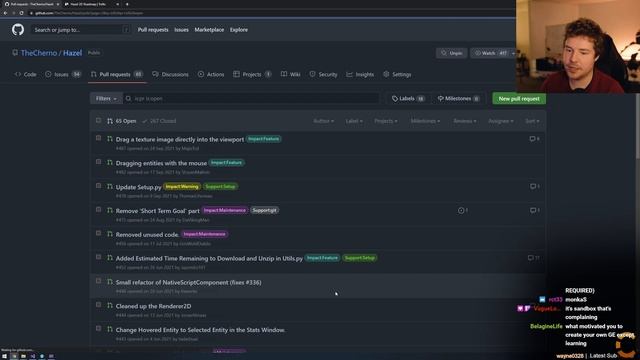Click the GitHub octocat logo
The width and height of the screenshot is (640, 360).
click(x=18, y=29)
